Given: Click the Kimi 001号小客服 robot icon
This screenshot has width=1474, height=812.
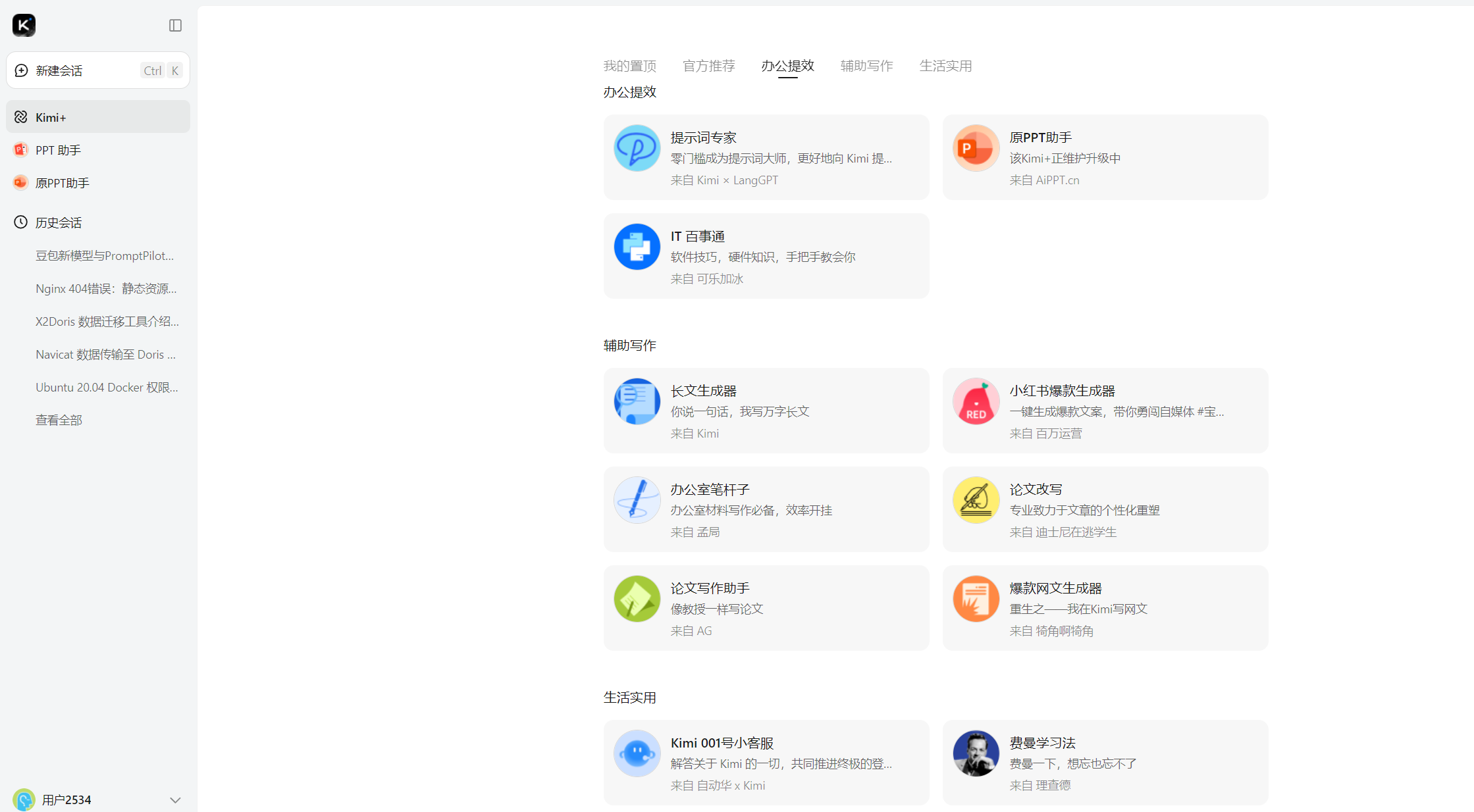Looking at the screenshot, I should [637, 753].
